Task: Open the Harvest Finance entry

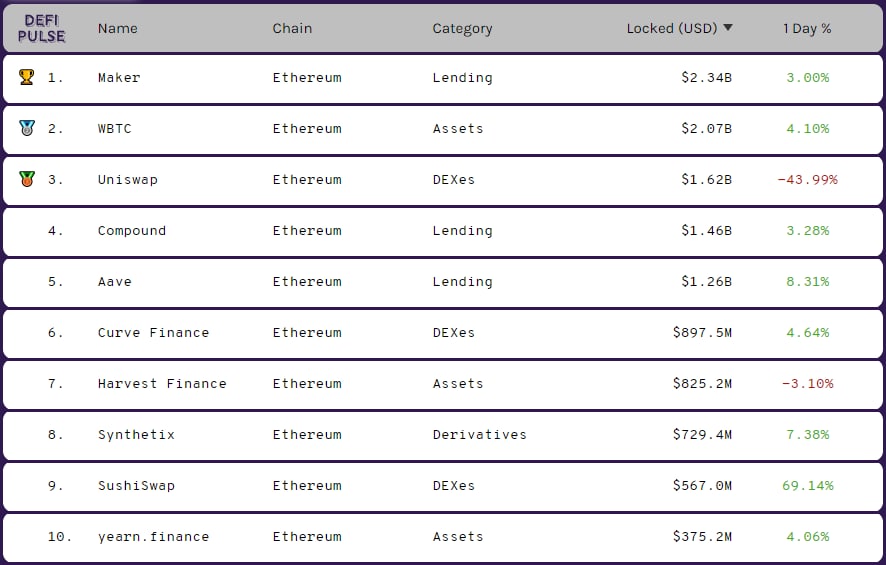Action: 162,384
